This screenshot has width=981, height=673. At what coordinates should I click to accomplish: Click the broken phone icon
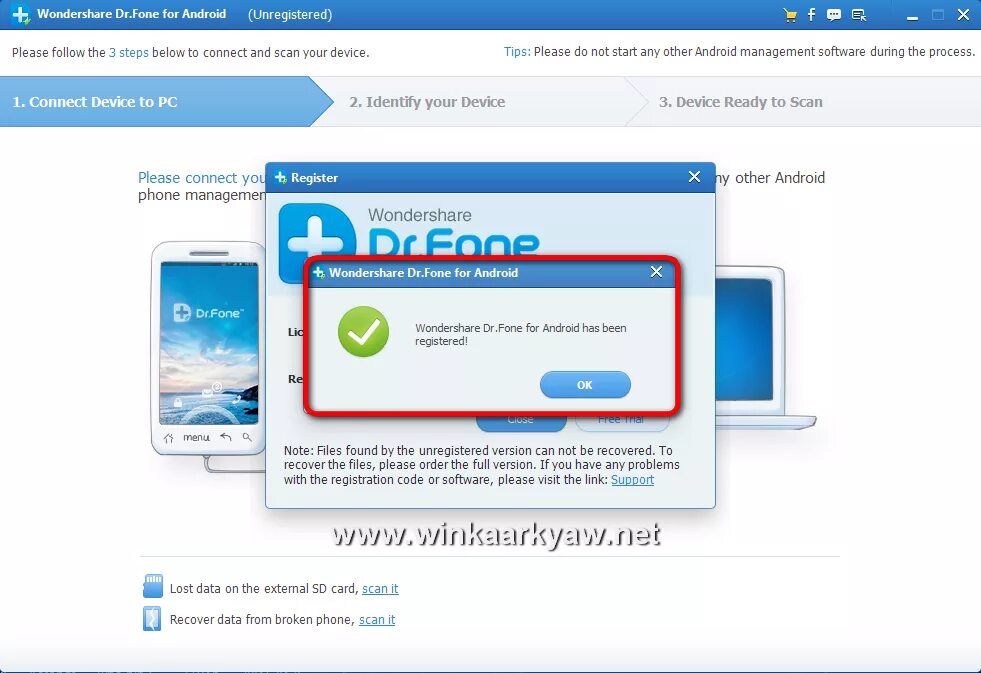click(152, 619)
